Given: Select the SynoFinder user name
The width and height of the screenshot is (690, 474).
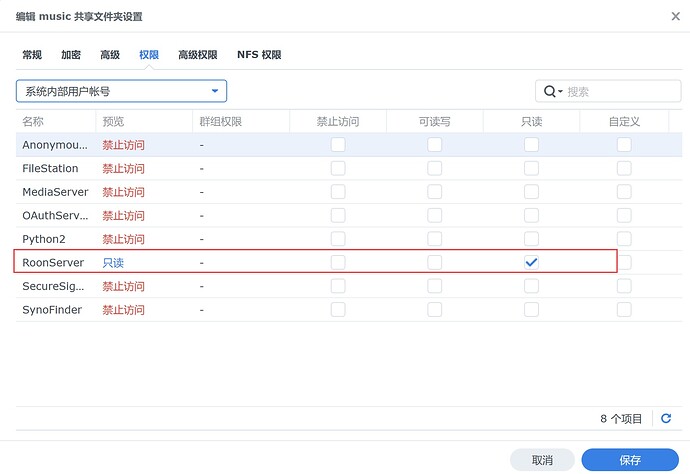Looking at the screenshot, I should coord(52,310).
